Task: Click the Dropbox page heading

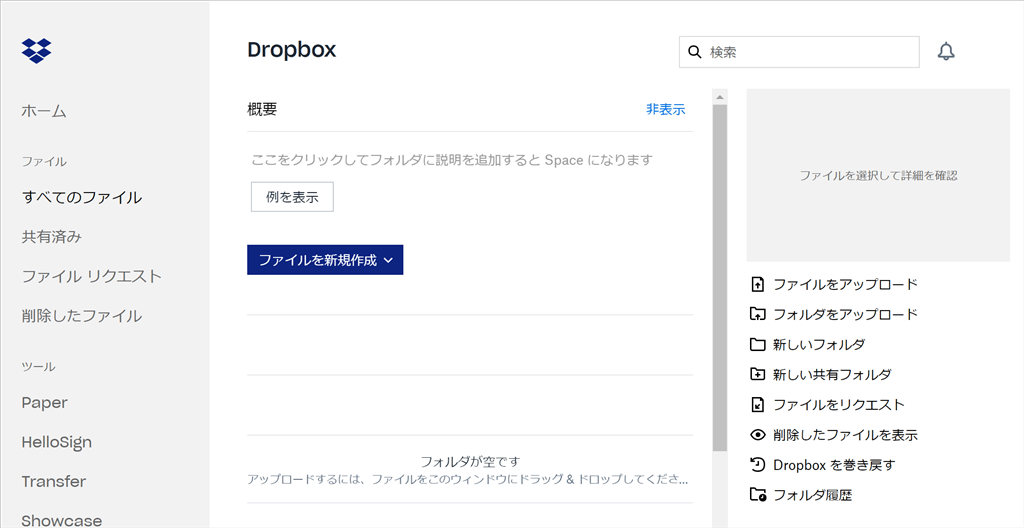Action: 291,50
